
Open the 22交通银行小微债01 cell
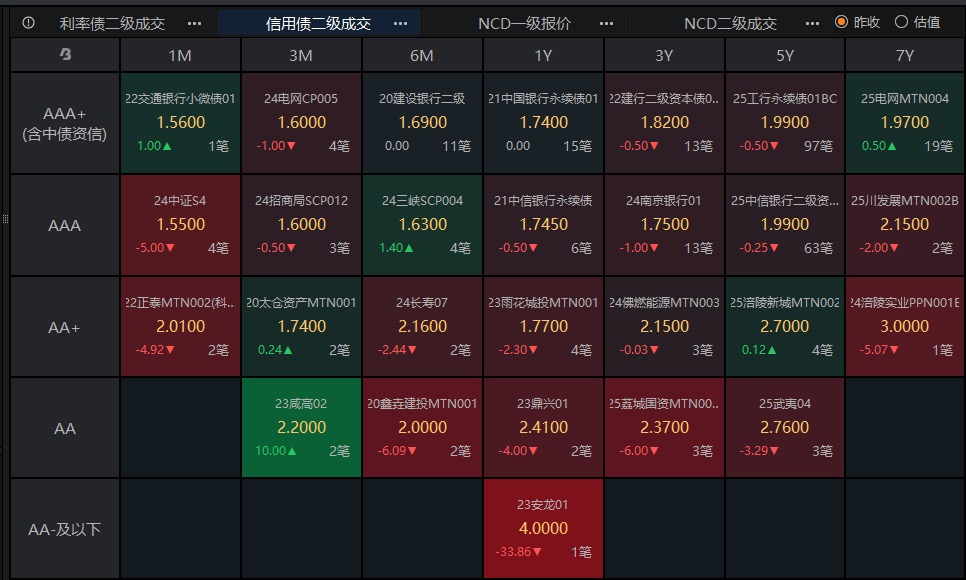(x=181, y=123)
